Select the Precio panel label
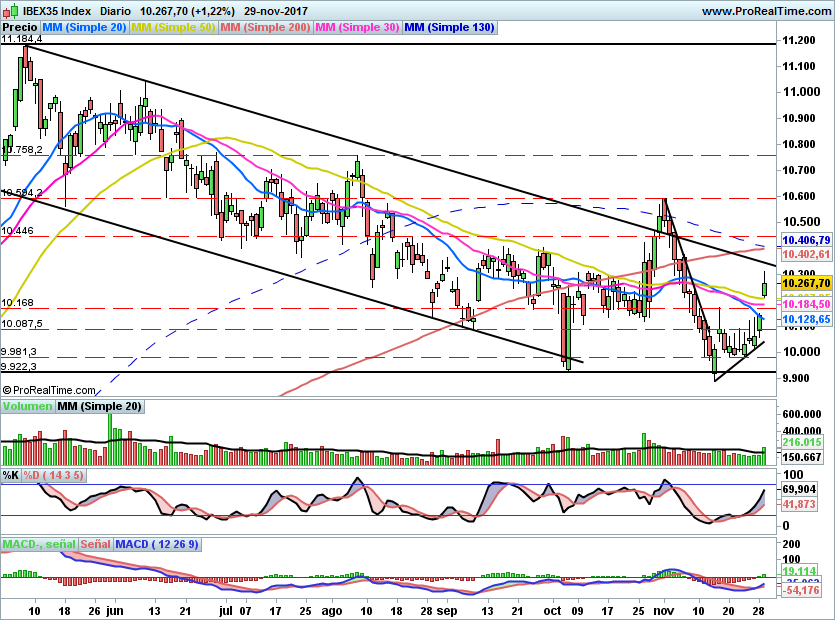 tap(19, 27)
